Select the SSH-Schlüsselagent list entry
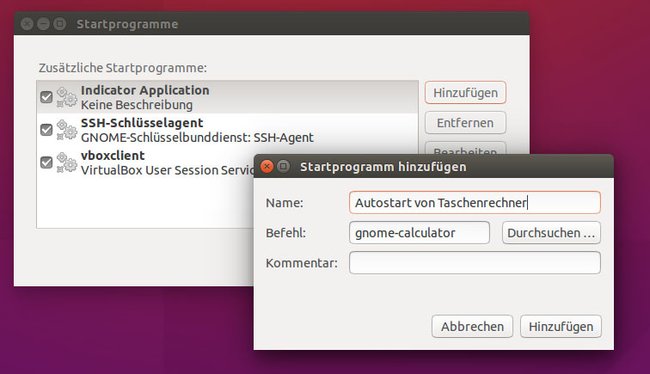650x374 pixels. click(x=228, y=130)
